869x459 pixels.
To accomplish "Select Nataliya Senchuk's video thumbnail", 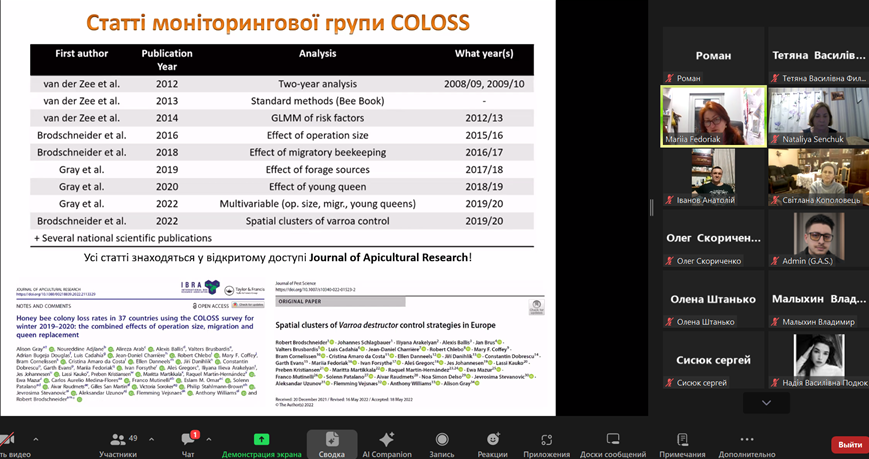I will click(819, 116).
